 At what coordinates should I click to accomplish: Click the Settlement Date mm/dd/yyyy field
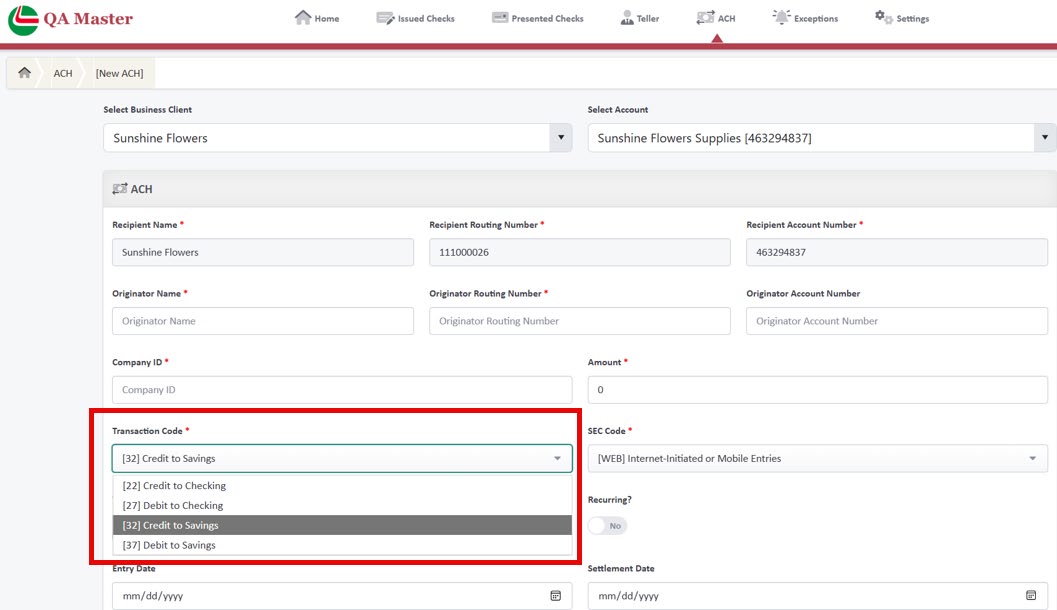[817, 596]
